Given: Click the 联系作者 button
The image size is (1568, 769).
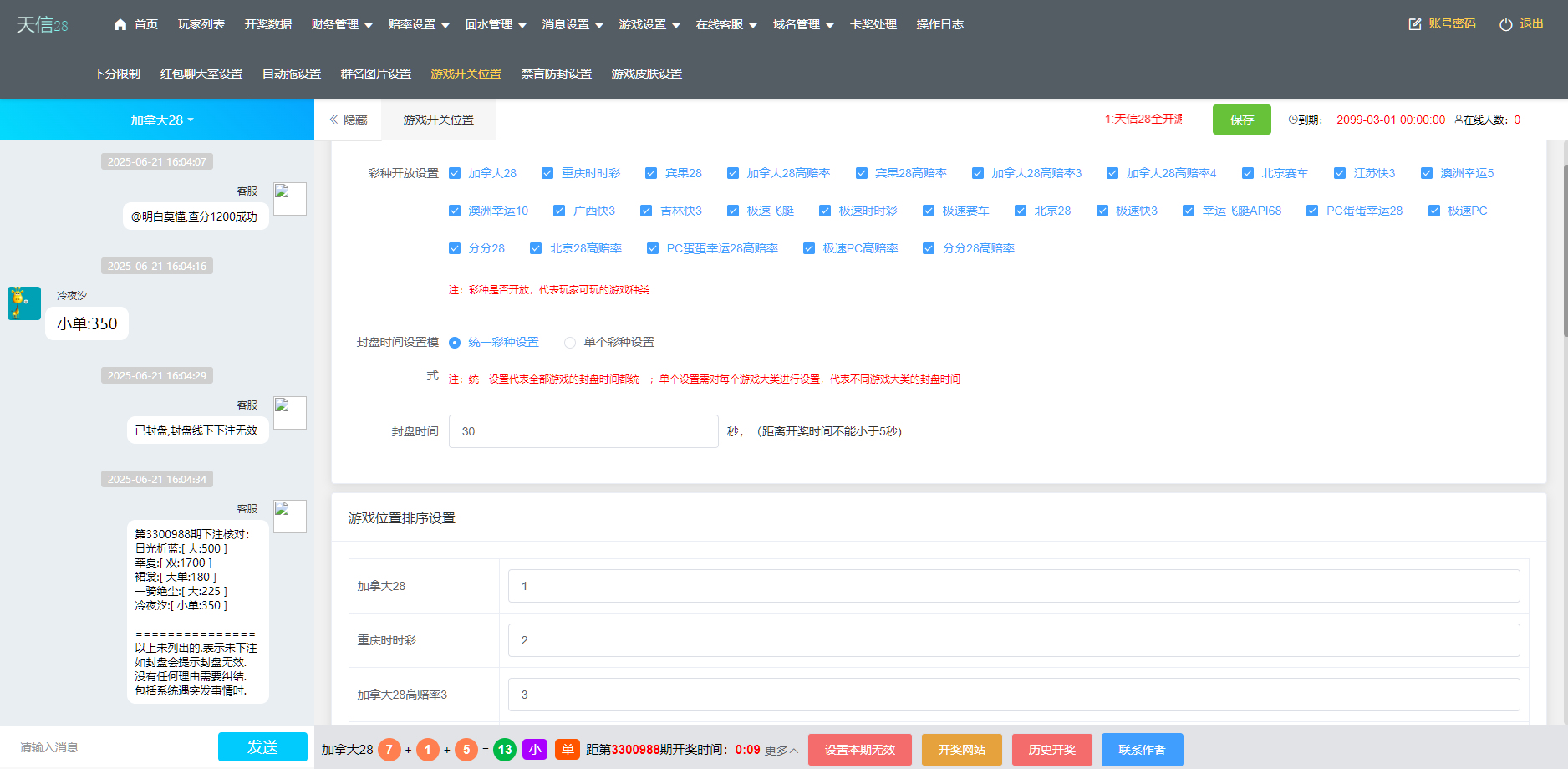Looking at the screenshot, I should point(1142,750).
